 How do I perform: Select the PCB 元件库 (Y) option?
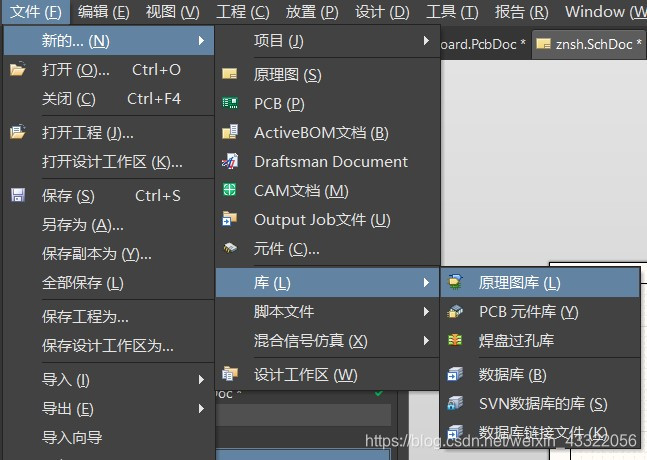click(540, 311)
